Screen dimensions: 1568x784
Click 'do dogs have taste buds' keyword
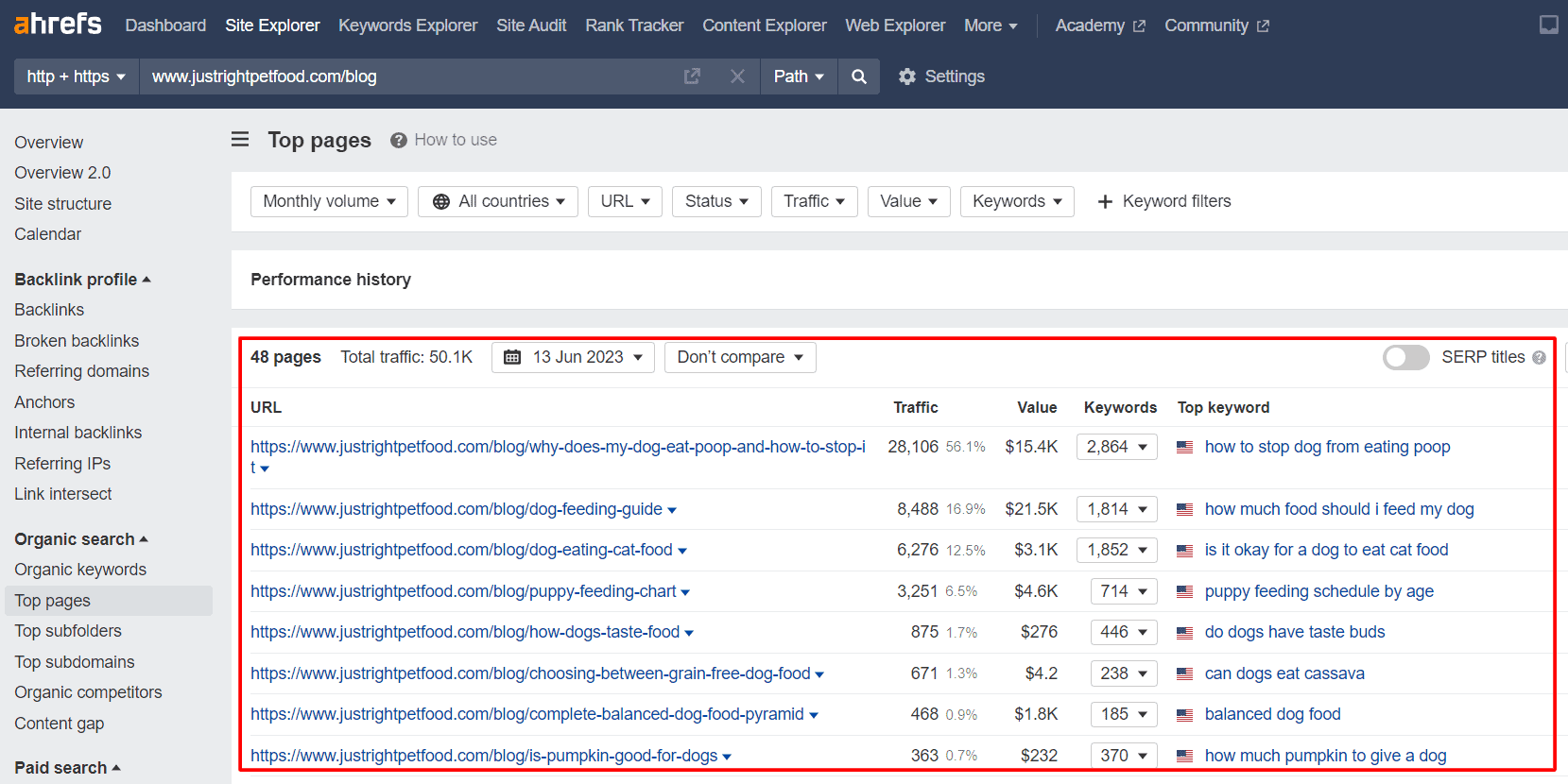pos(1295,632)
